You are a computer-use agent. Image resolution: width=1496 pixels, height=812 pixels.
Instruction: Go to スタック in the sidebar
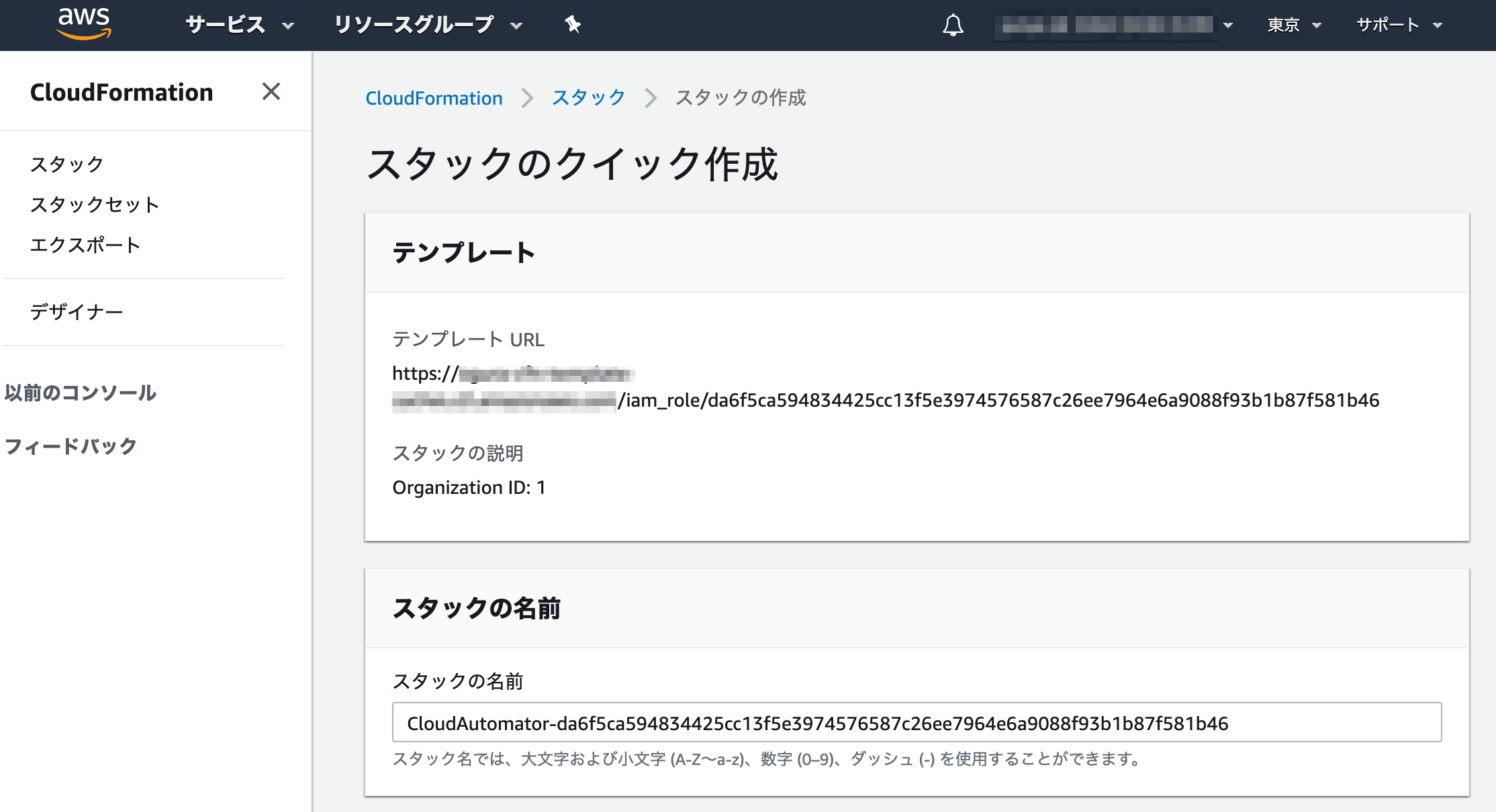[x=66, y=164]
